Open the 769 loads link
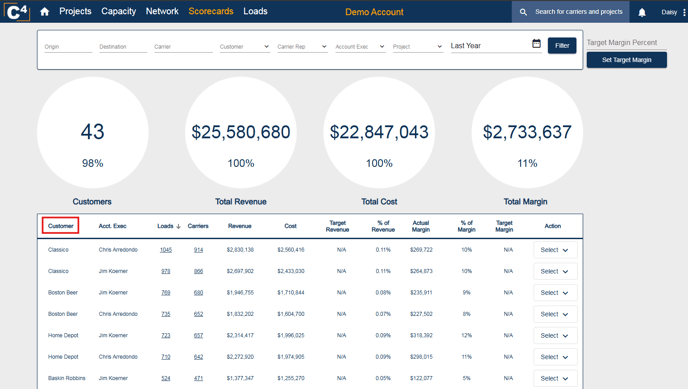 click(165, 293)
